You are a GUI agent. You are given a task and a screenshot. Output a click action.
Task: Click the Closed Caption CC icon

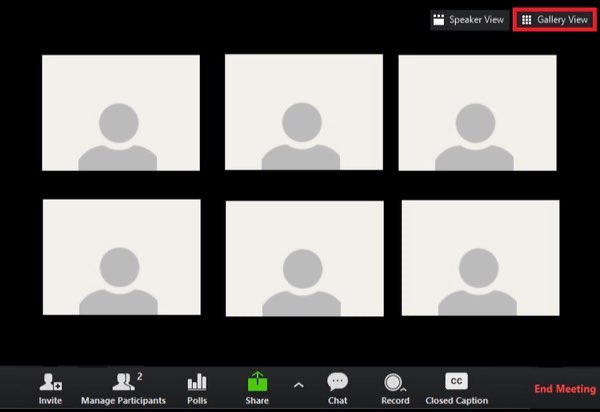point(456,381)
